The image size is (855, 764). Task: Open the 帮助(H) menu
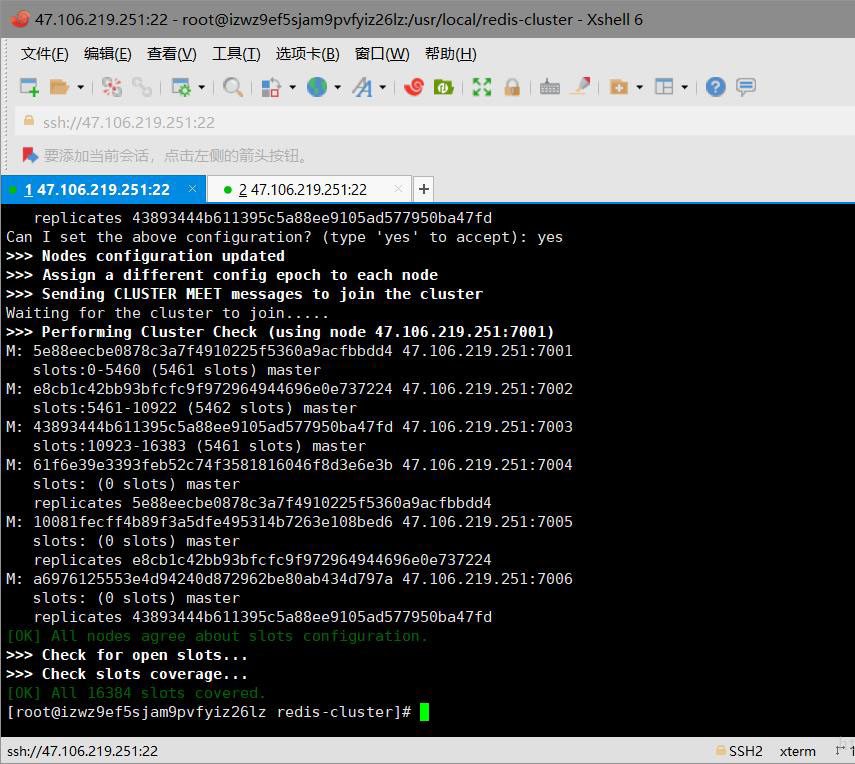pyautogui.click(x=451, y=54)
